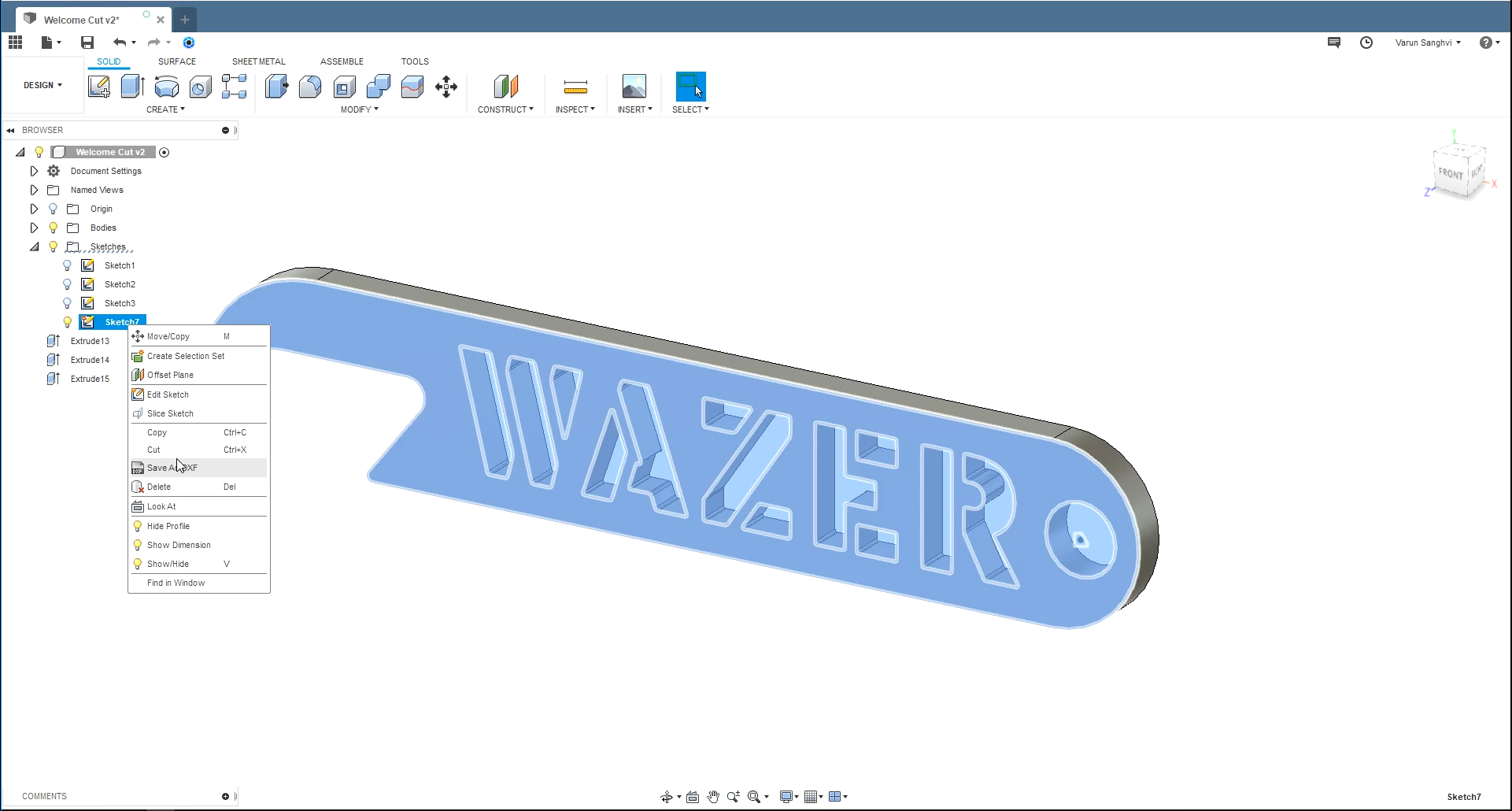Viewport: 1512px width, 811px height.
Task: Expand the Origin folder
Action: (x=34, y=209)
